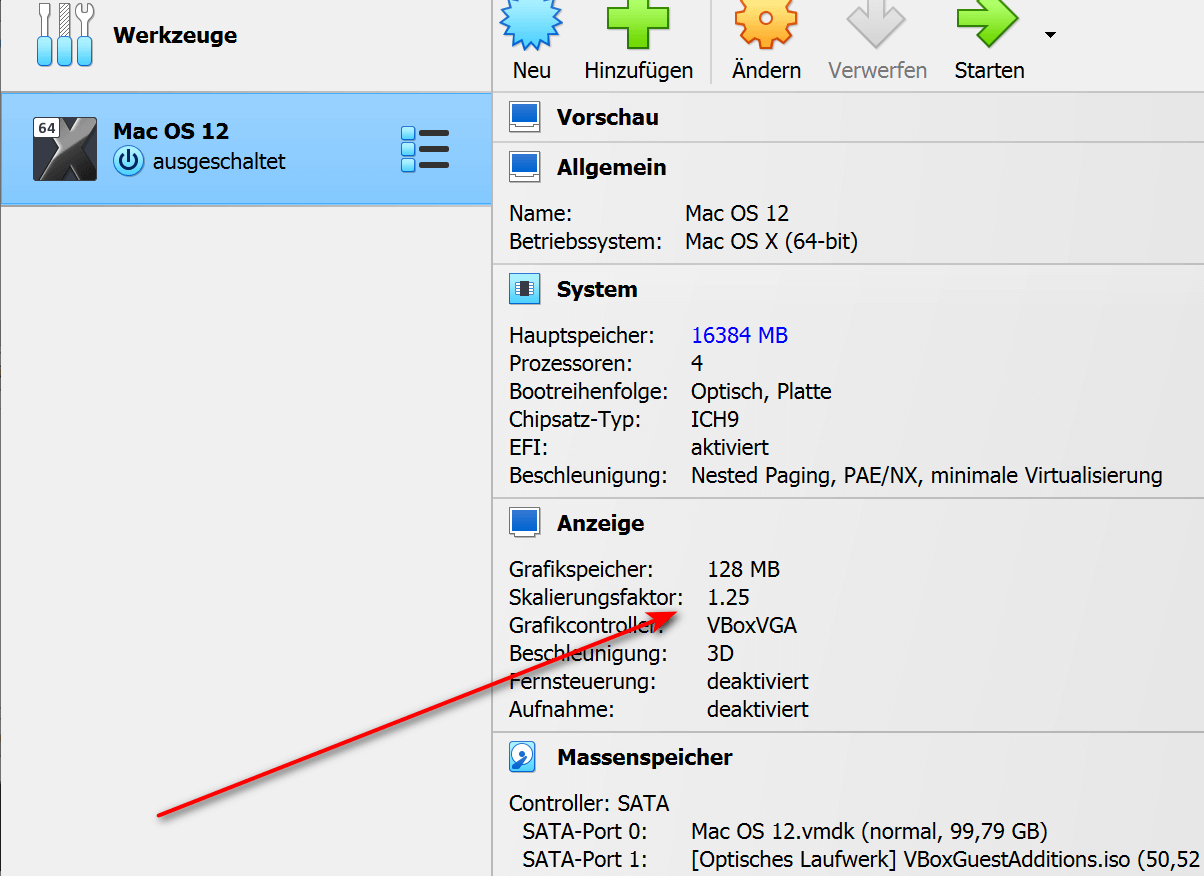This screenshot has height=876, width=1204.
Task: Click the Prozessoren value 4
Action: [x=697, y=363]
